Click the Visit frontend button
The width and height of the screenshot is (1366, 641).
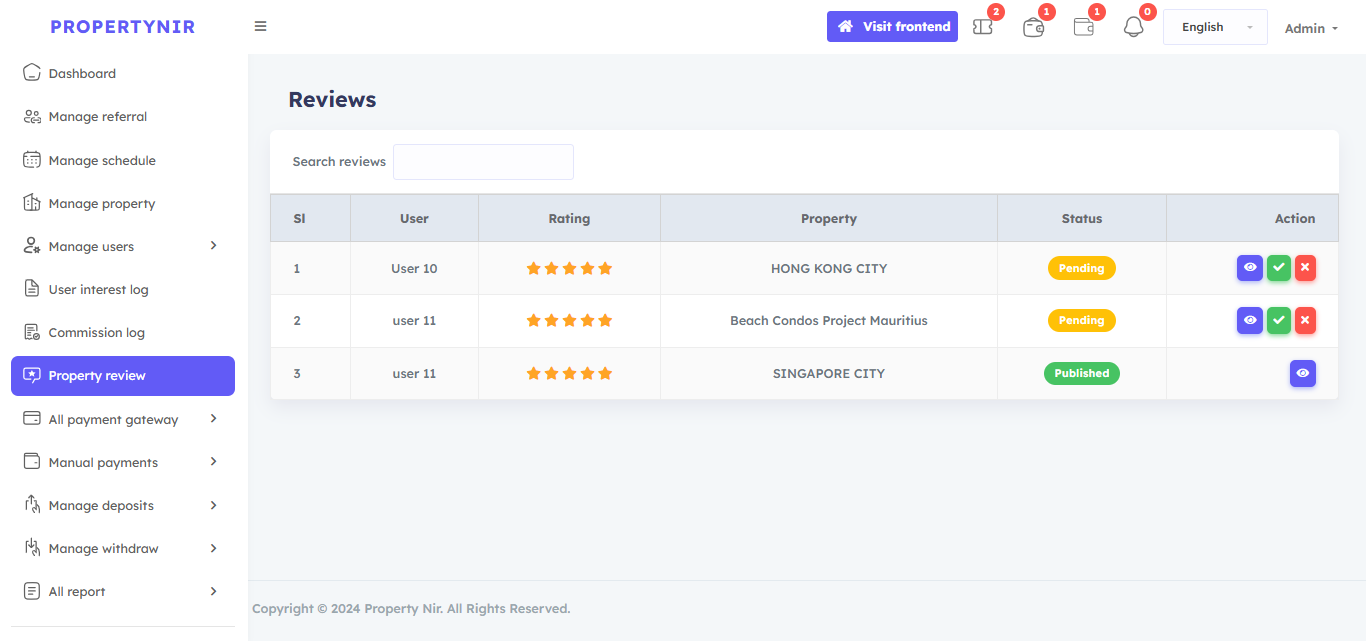point(892,27)
